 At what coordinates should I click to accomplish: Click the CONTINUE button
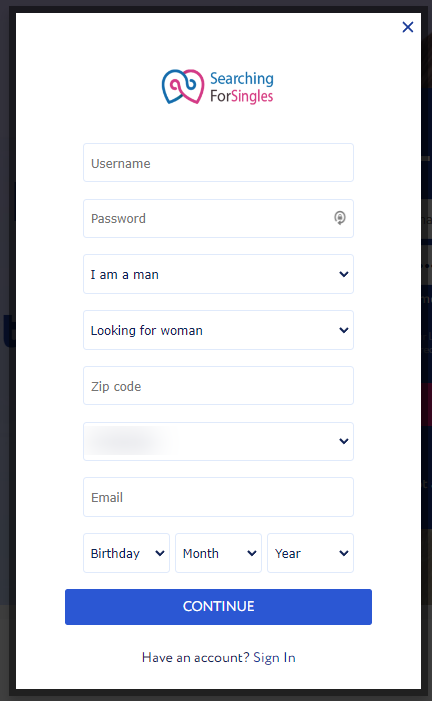coord(218,607)
